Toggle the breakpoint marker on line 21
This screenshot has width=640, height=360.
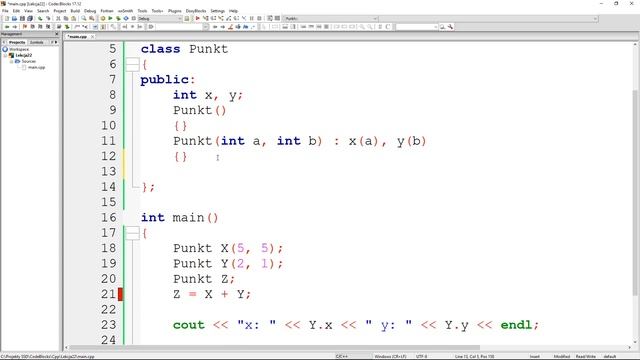coord(120,294)
